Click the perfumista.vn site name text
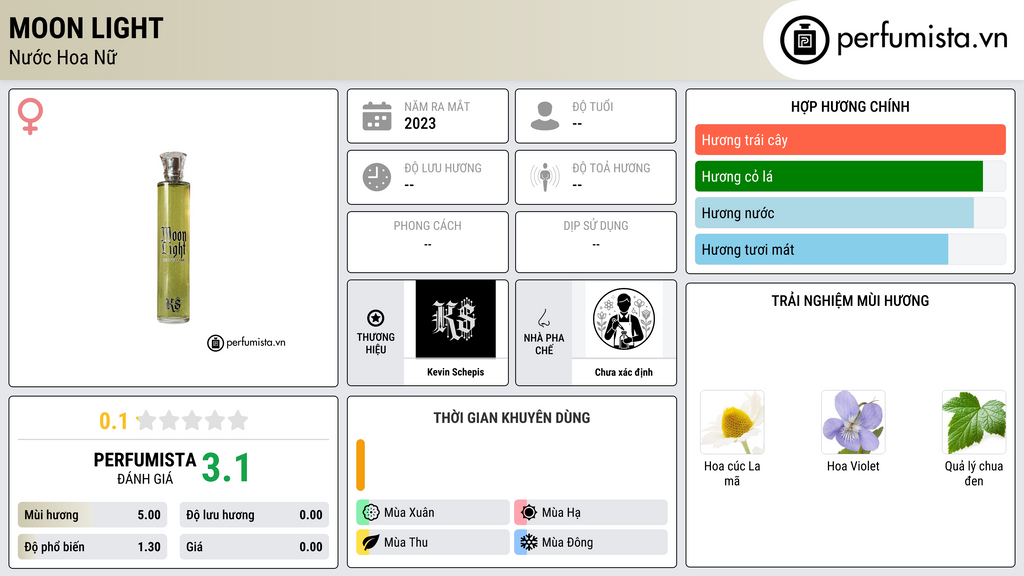The image size is (1024, 576). tap(922, 39)
